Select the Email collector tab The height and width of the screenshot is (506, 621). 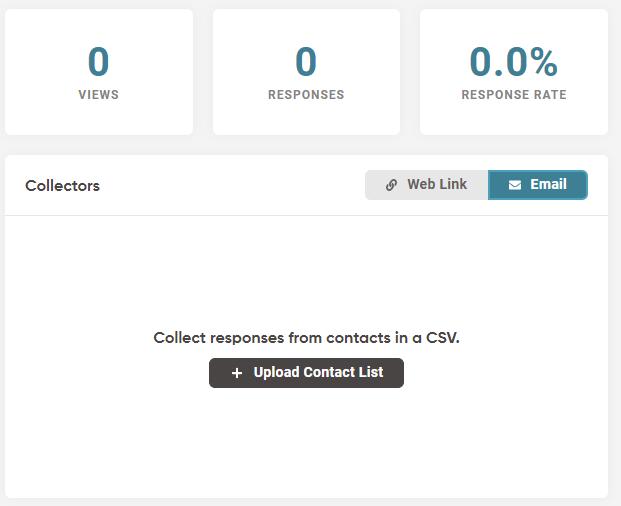538,185
